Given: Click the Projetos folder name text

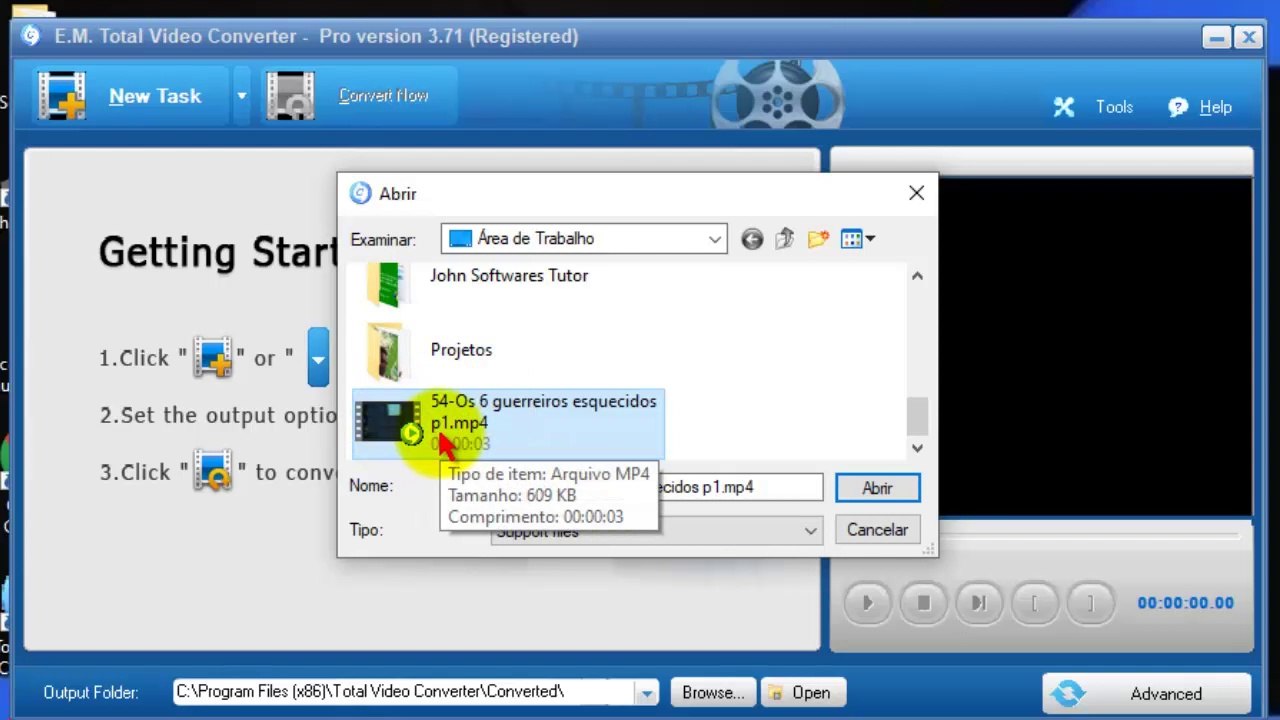Looking at the screenshot, I should point(461,350).
